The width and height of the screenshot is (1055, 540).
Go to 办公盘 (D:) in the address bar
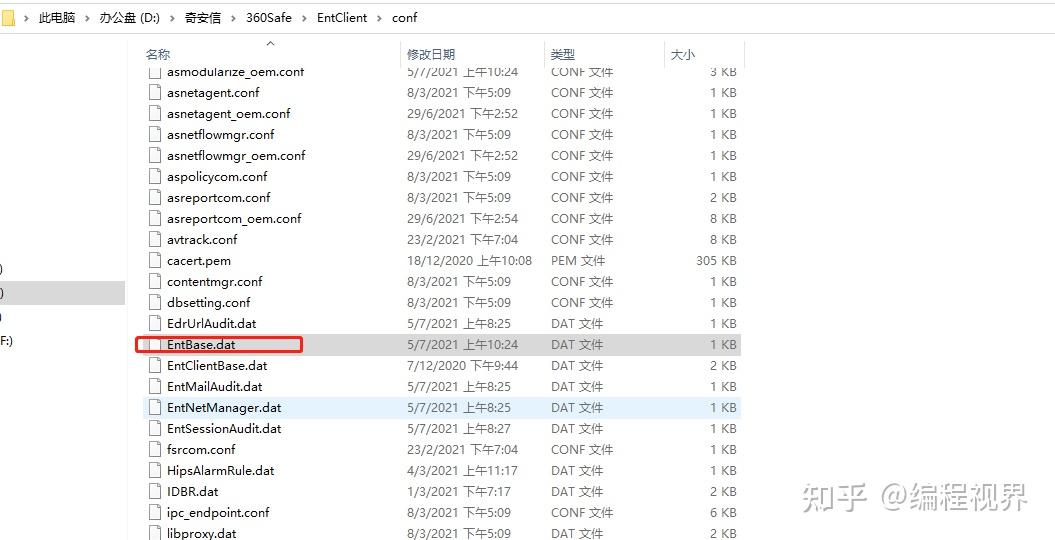click(x=129, y=18)
